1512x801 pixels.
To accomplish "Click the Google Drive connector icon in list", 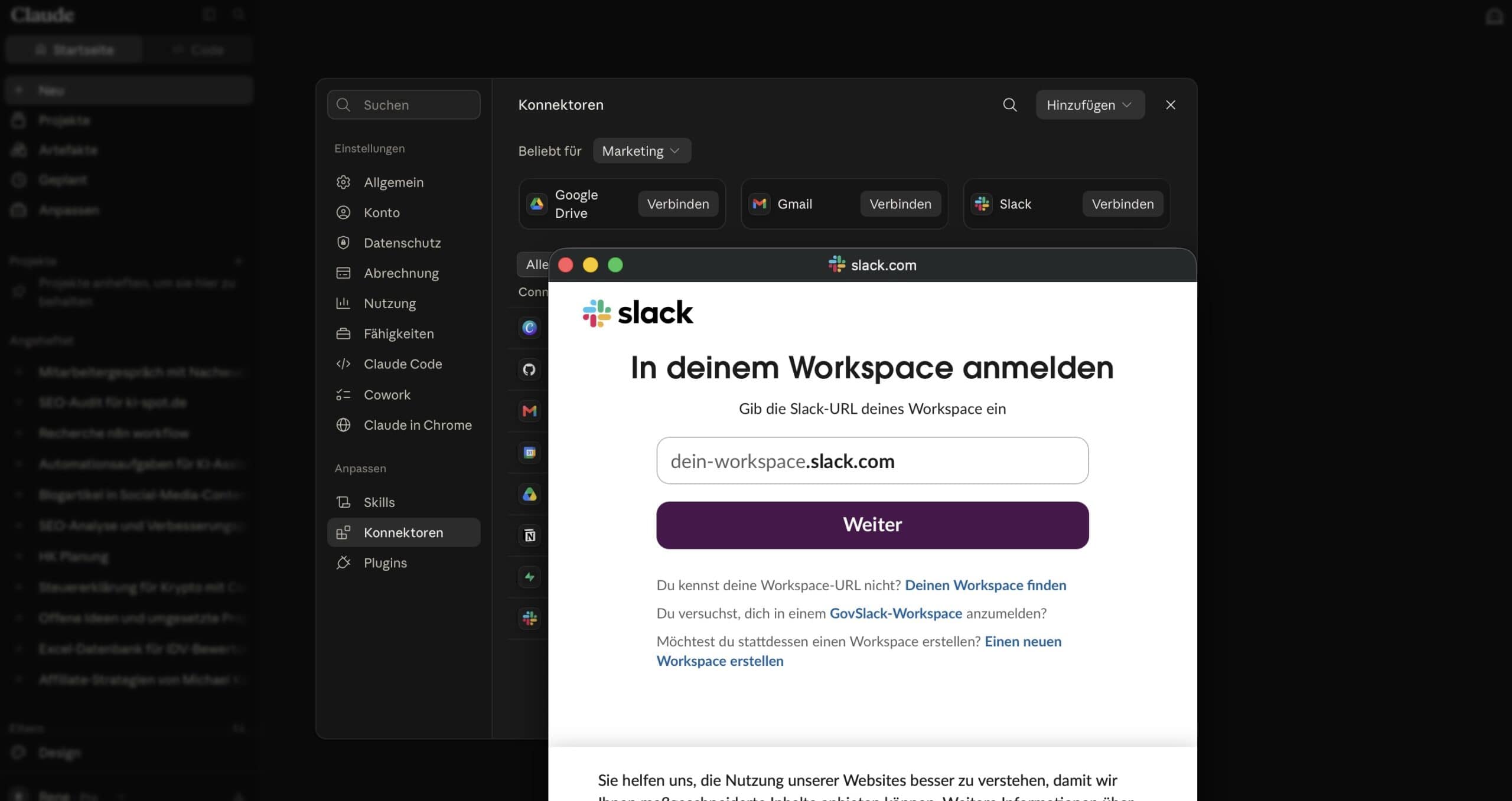I will pyautogui.click(x=530, y=494).
